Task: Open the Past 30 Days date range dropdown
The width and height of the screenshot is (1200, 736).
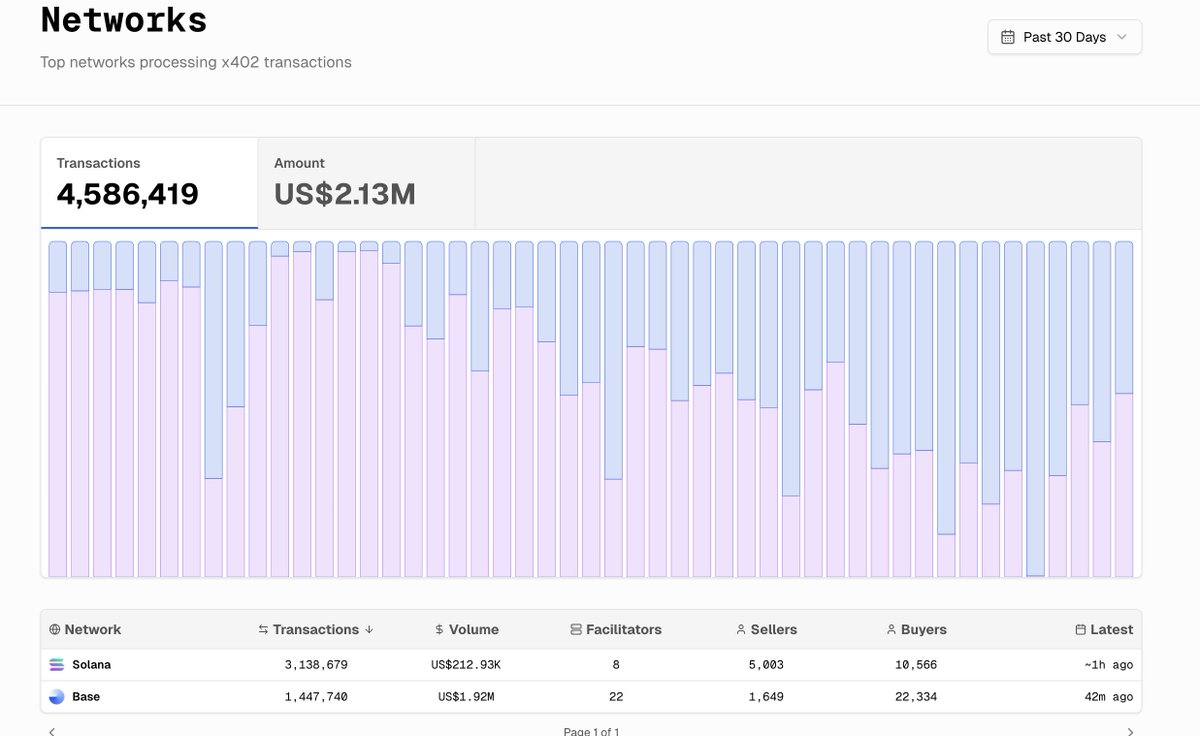Action: [x=1064, y=37]
